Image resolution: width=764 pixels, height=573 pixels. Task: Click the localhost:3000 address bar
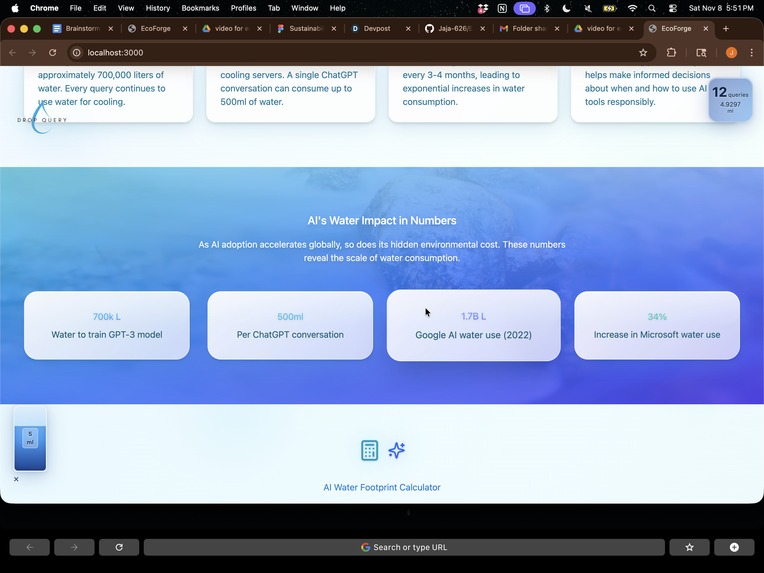tap(361, 53)
